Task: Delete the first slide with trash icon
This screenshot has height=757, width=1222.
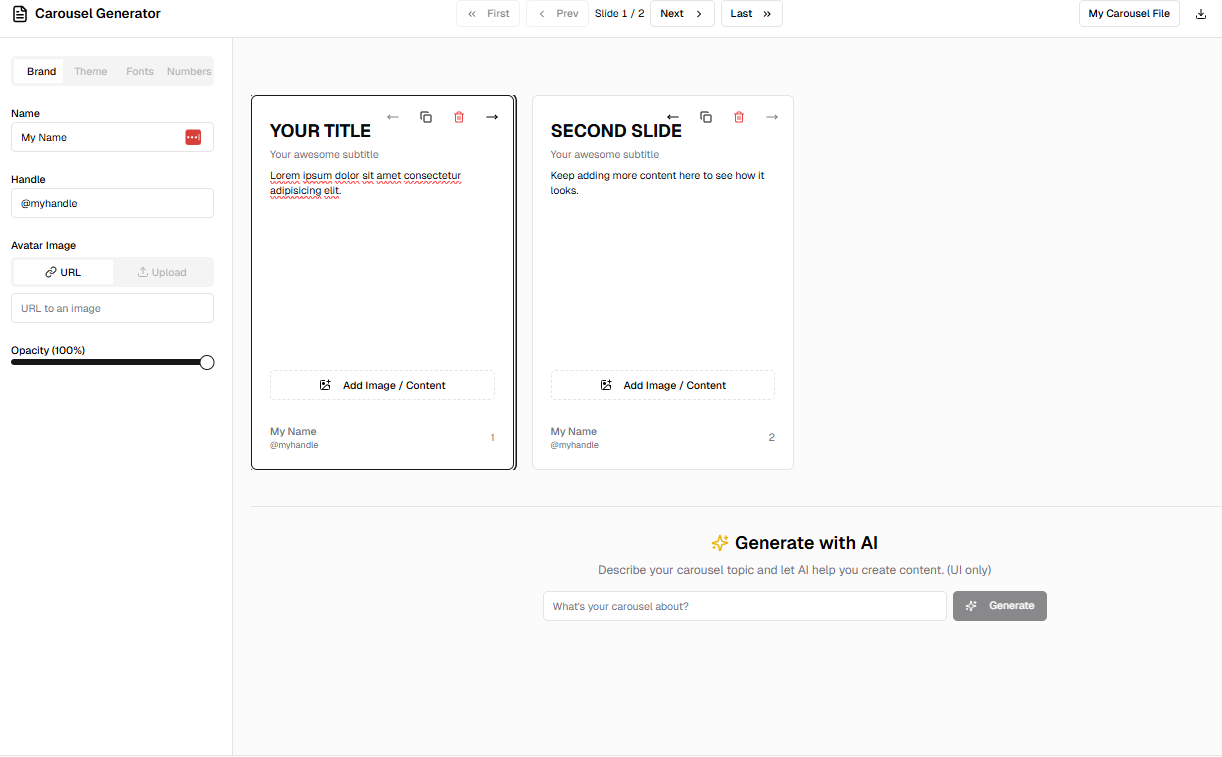Action: pos(459,117)
